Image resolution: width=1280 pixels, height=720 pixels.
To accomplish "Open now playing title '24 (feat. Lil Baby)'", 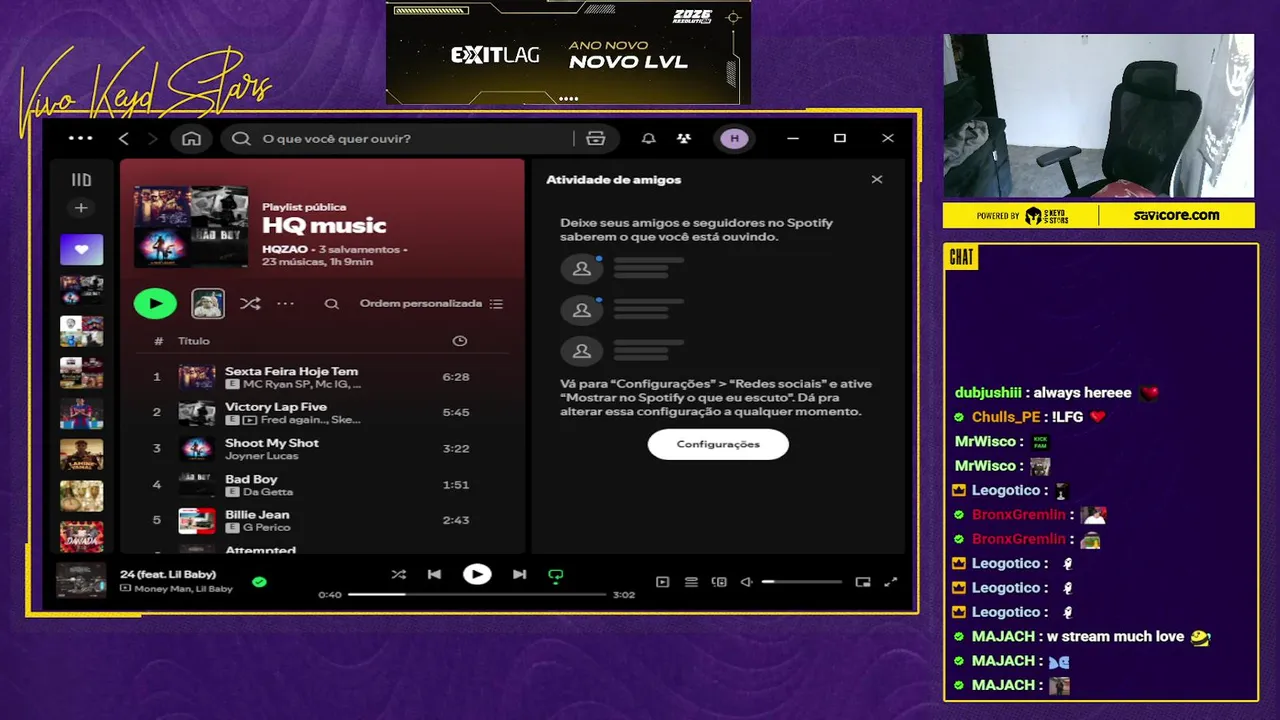I will coord(168,574).
